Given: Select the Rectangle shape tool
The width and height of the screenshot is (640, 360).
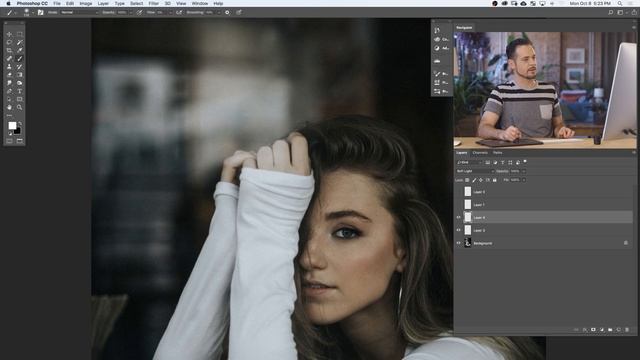Looking at the screenshot, I should click(x=20, y=100).
